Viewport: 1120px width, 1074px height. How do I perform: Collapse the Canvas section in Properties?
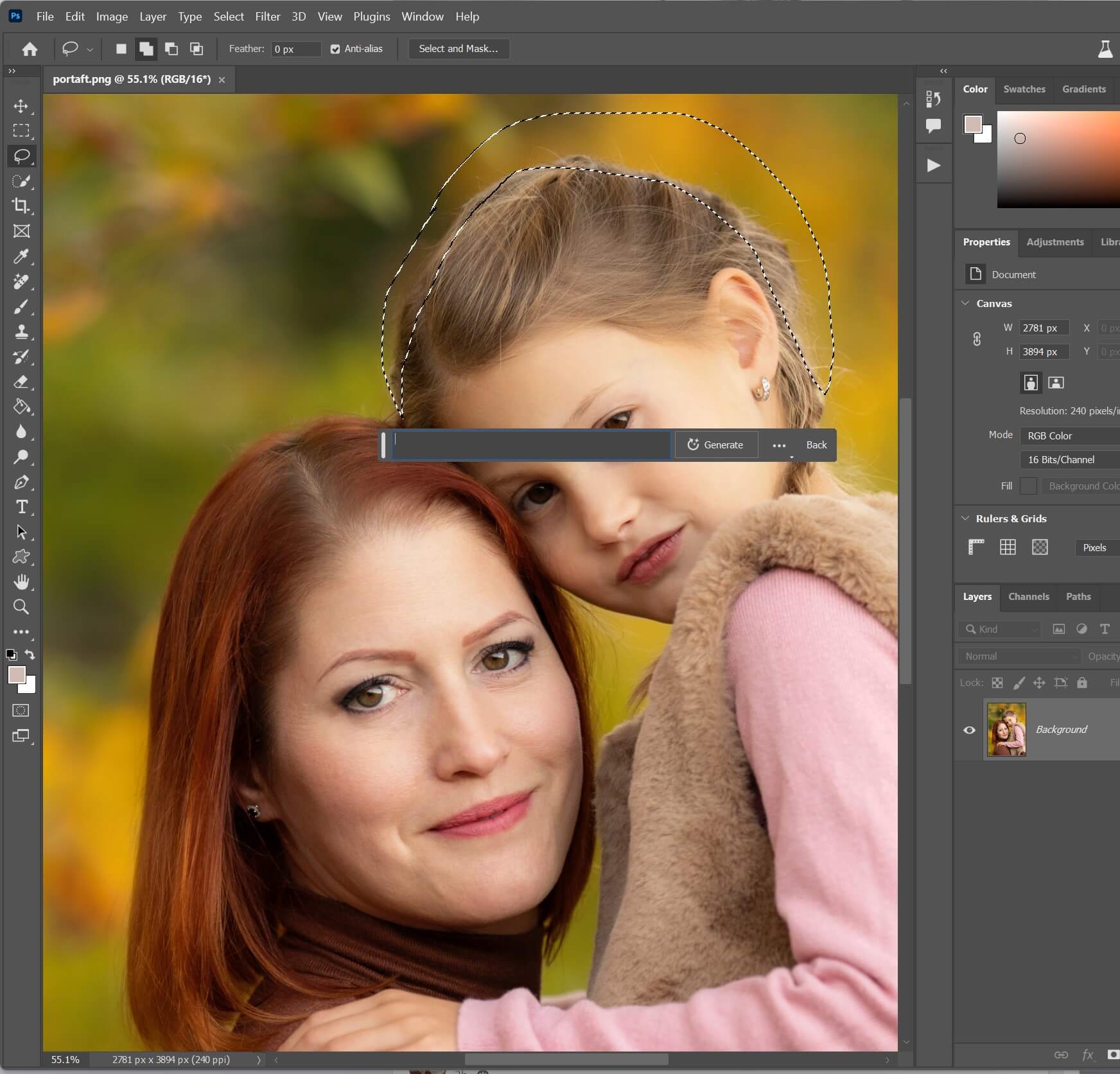point(965,303)
